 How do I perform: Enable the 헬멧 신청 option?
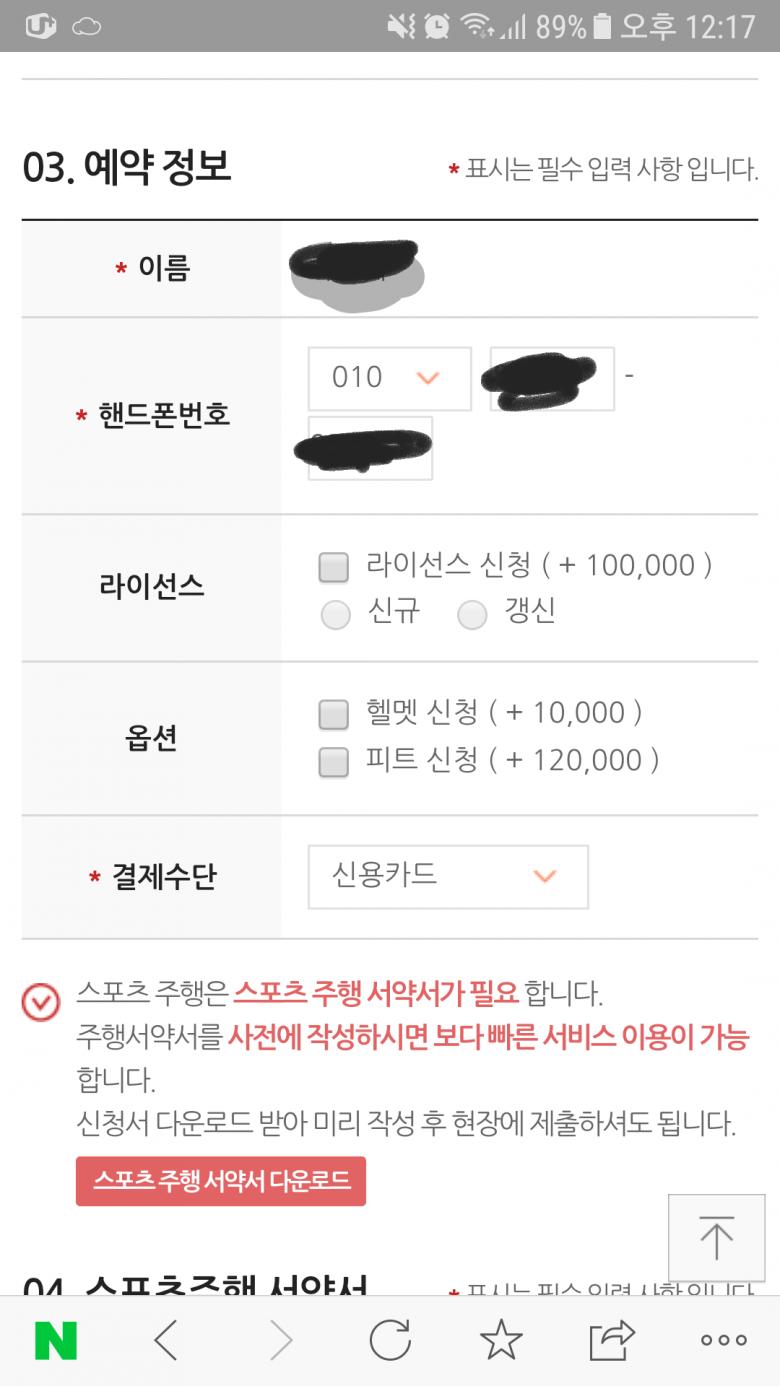pyautogui.click(x=334, y=714)
